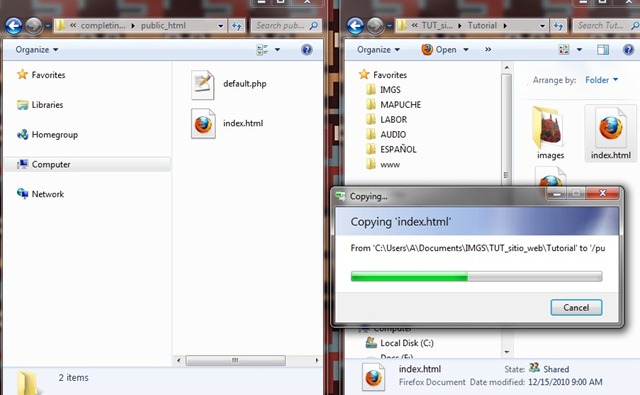
Task: Close the Copying dialog
Action: pos(602,193)
